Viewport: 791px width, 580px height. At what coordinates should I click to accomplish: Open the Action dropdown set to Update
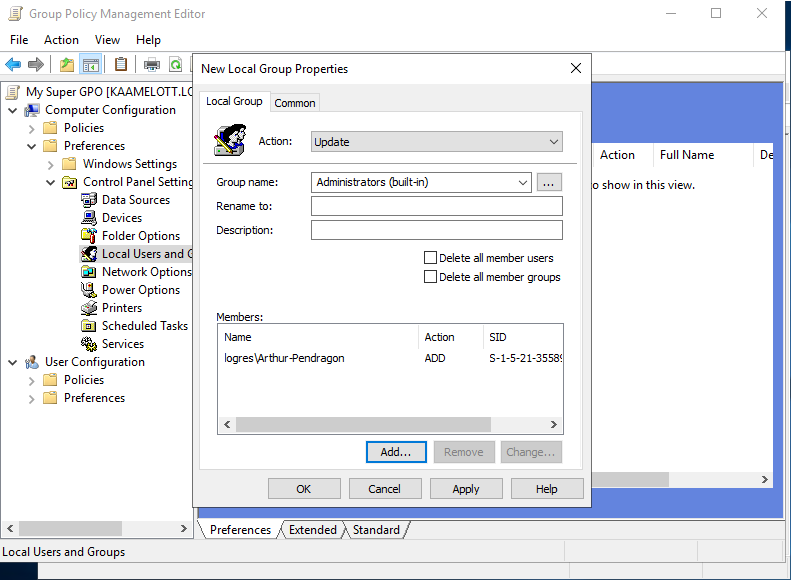(436, 142)
